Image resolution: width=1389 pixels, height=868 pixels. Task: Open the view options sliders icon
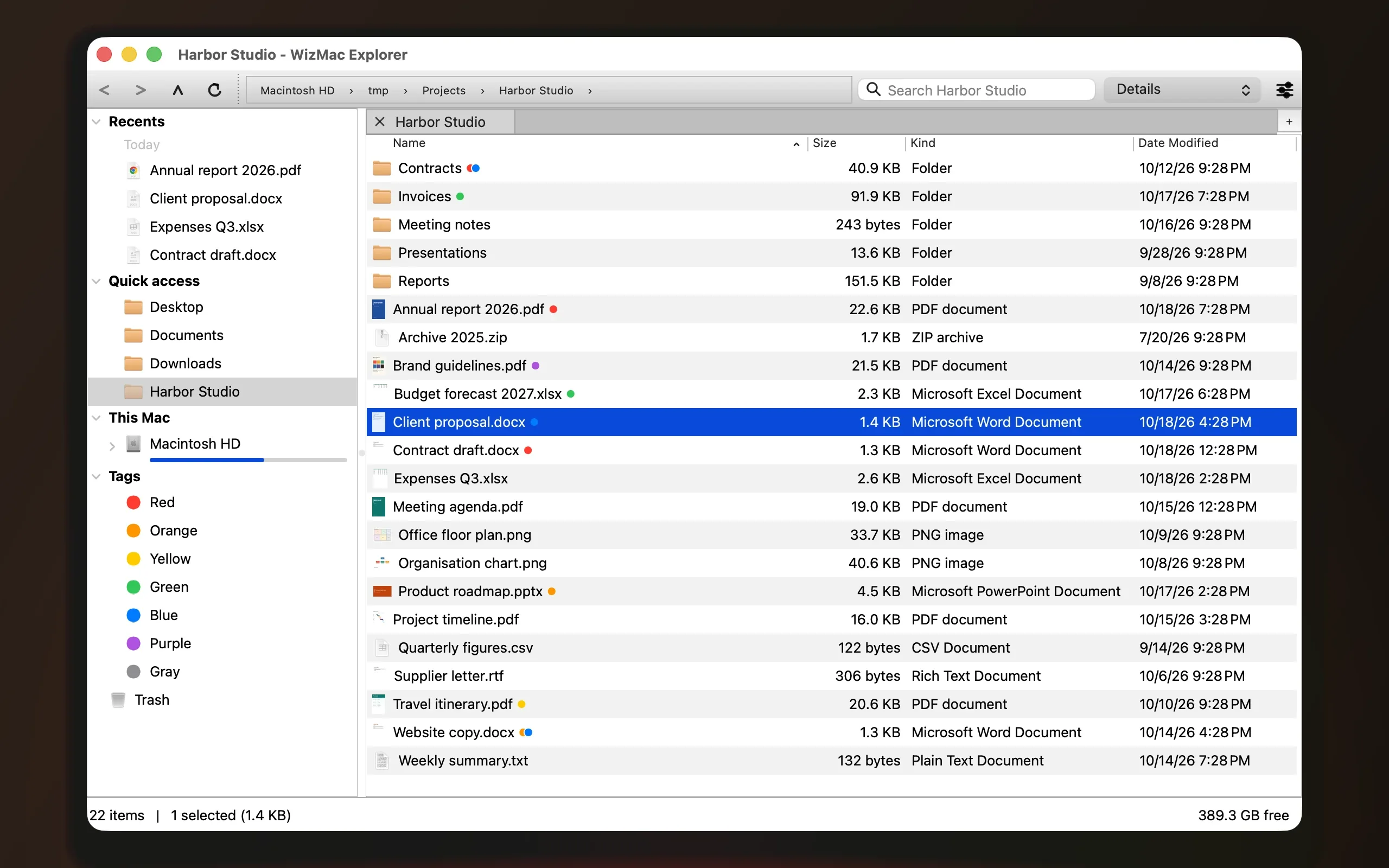pyautogui.click(x=1284, y=90)
